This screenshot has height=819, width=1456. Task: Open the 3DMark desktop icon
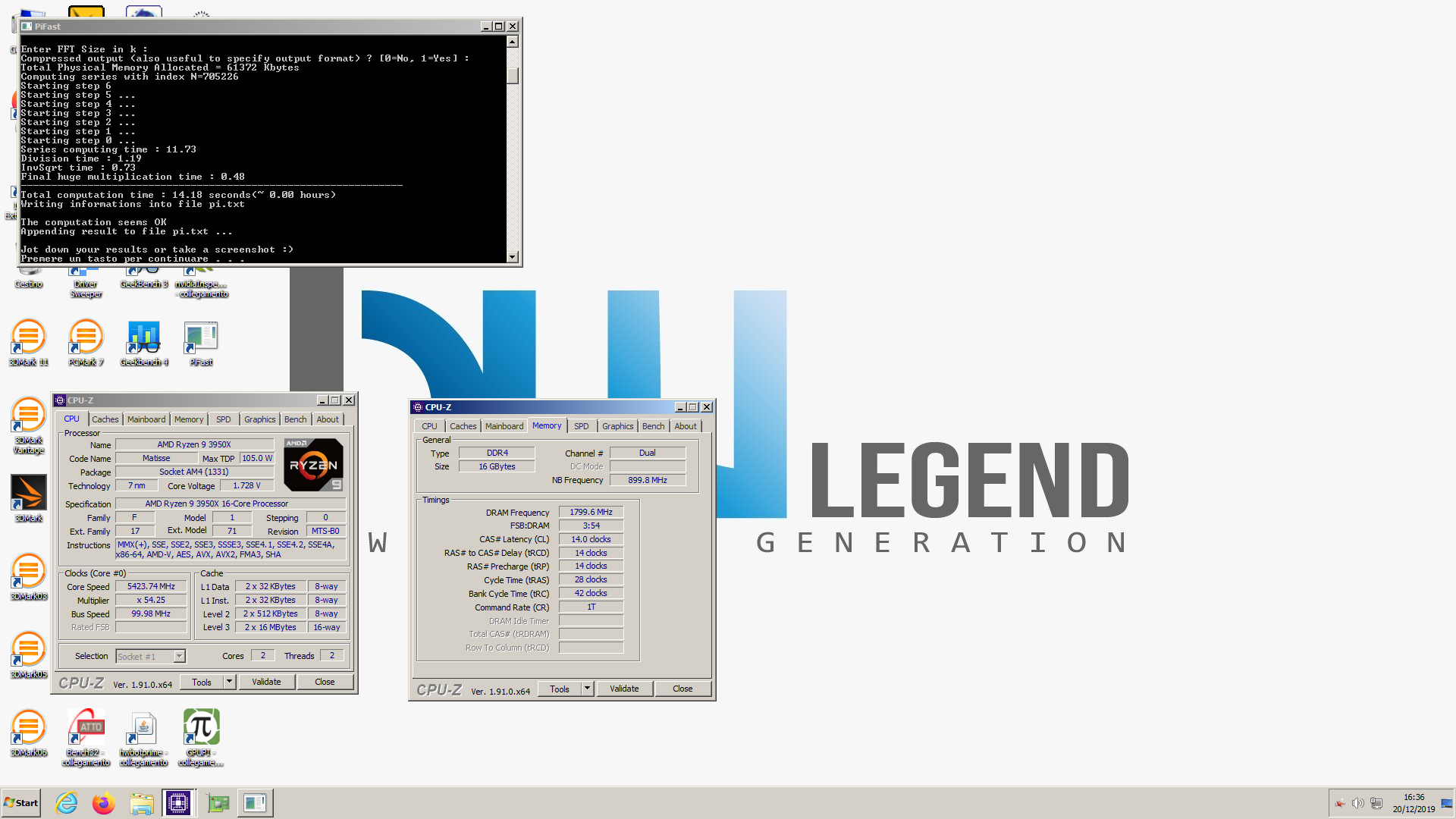[28, 498]
